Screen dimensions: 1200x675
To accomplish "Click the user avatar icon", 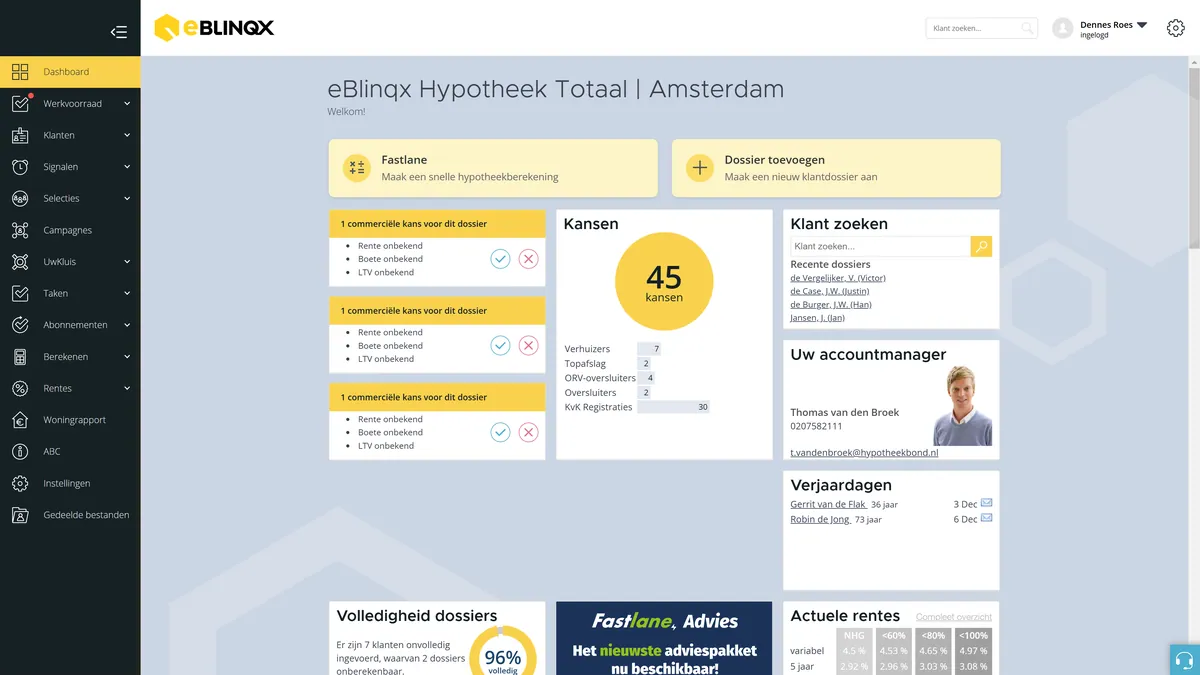I will [1063, 29].
